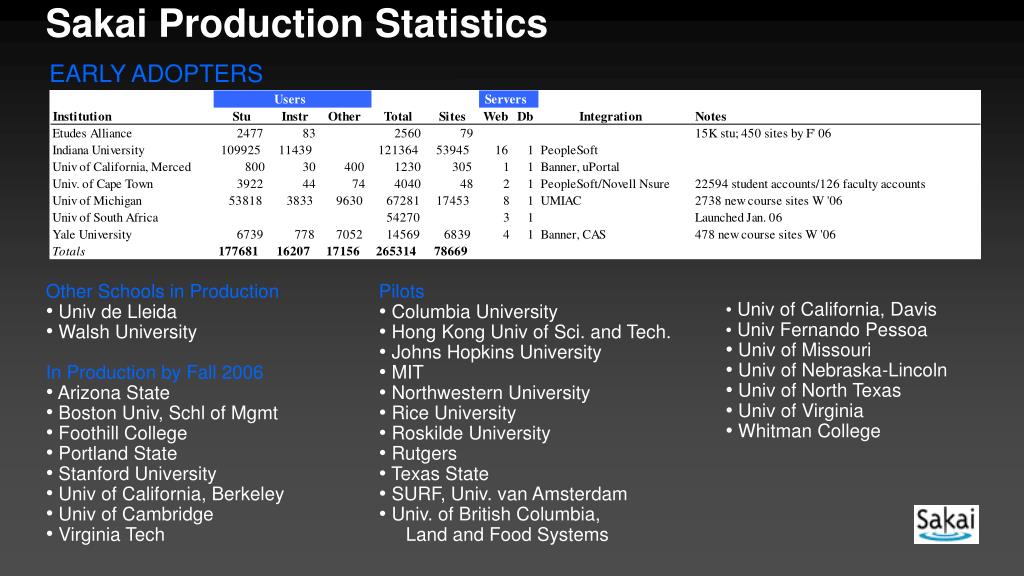Select the "Yale University" institution cell

click(x=92, y=234)
